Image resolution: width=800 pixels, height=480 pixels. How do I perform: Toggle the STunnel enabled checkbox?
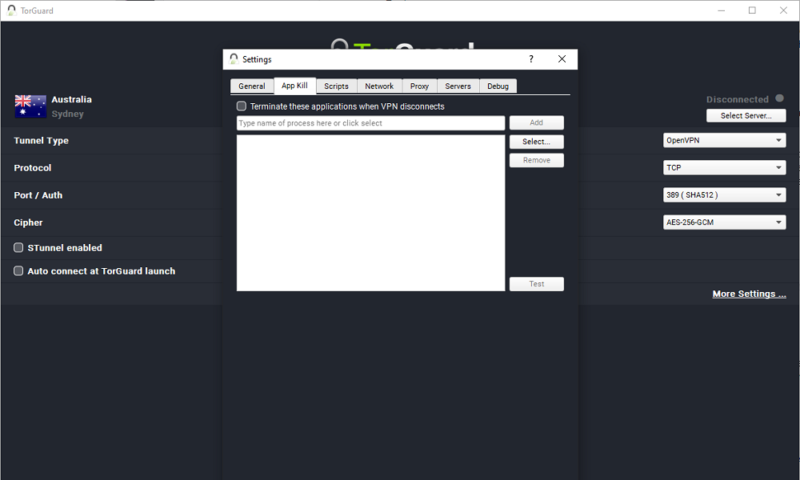click(19, 247)
